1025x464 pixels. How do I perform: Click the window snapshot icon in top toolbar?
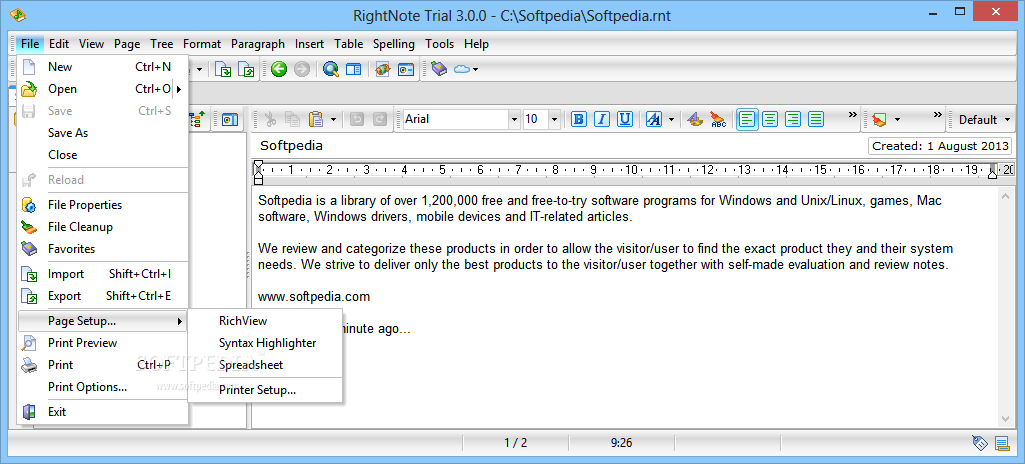pyautogui.click(x=406, y=69)
